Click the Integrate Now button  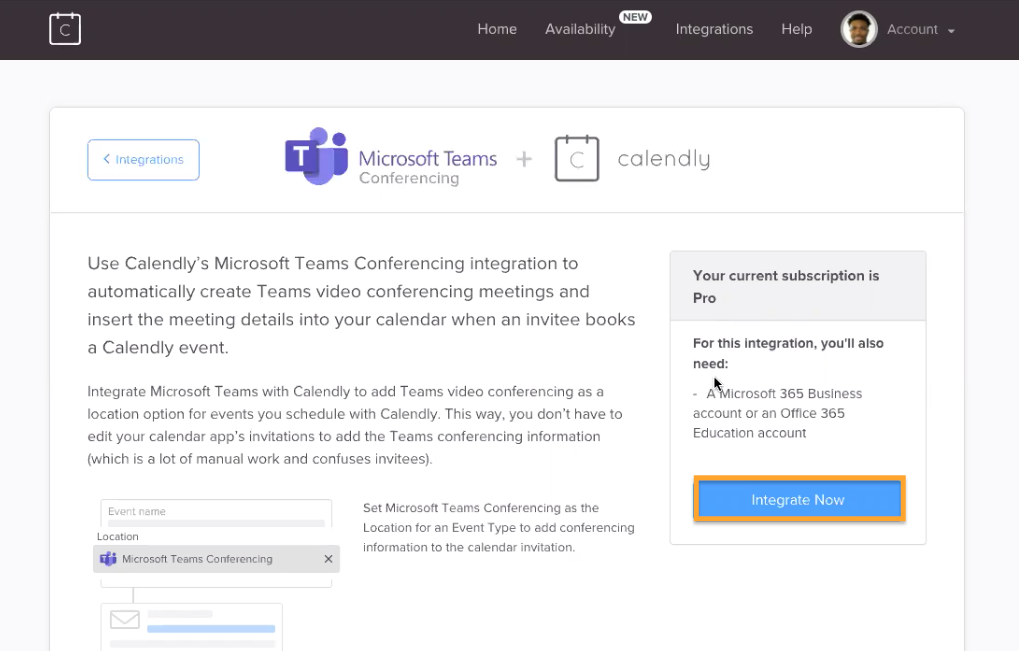coord(799,499)
